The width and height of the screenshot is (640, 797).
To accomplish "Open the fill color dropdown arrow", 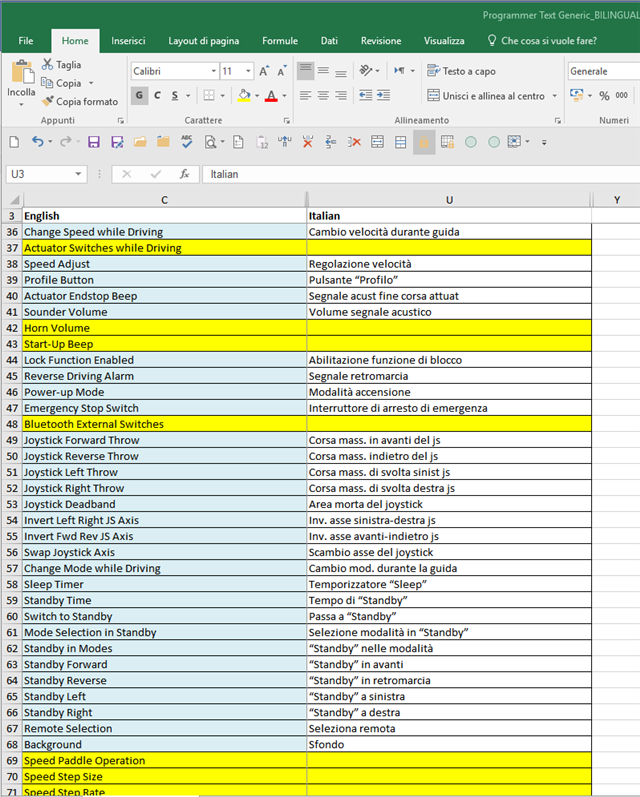I will point(257,96).
